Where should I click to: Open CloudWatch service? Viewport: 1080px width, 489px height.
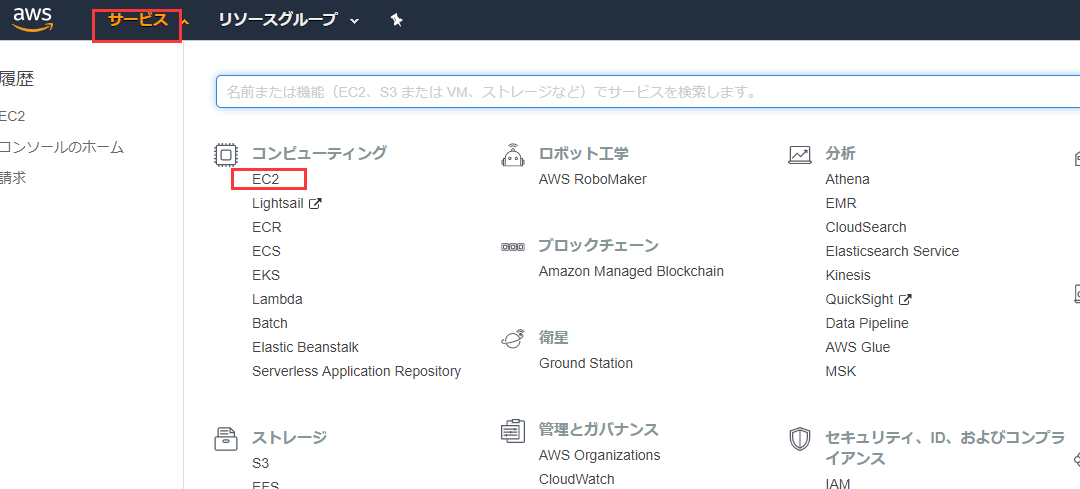(x=577, y=479)
